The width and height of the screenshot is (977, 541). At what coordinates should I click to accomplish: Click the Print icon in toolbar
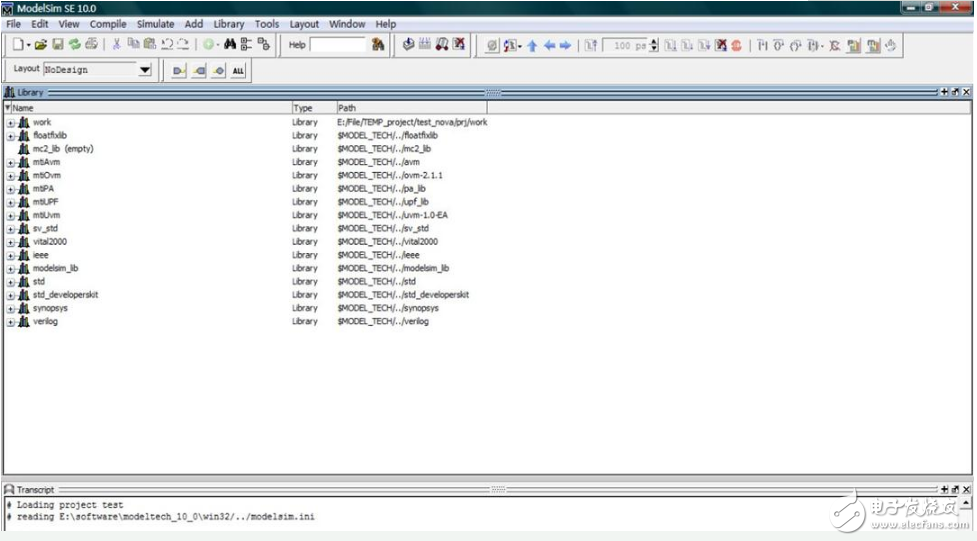pos(92,45)
